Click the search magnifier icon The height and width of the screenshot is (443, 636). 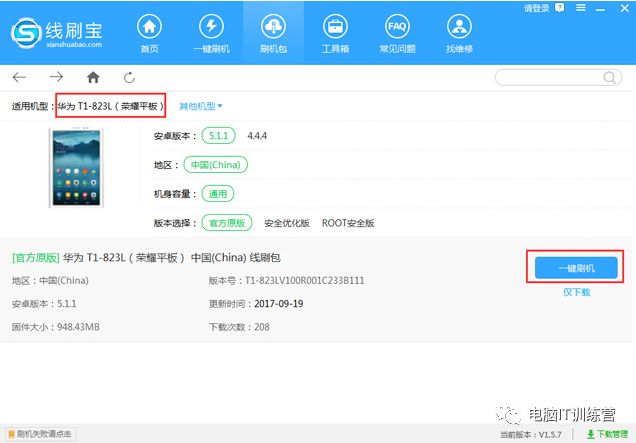point(609,77)
